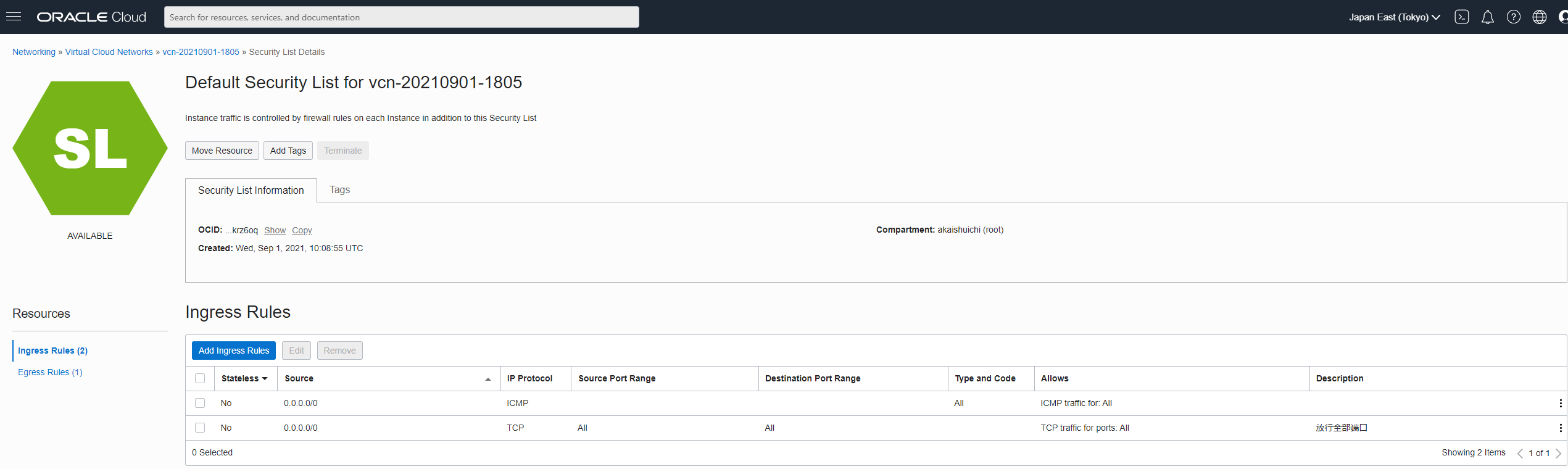Sort by the Stateless column arrow
Viewport: 1568px width, 469px height.
point(265,378)
